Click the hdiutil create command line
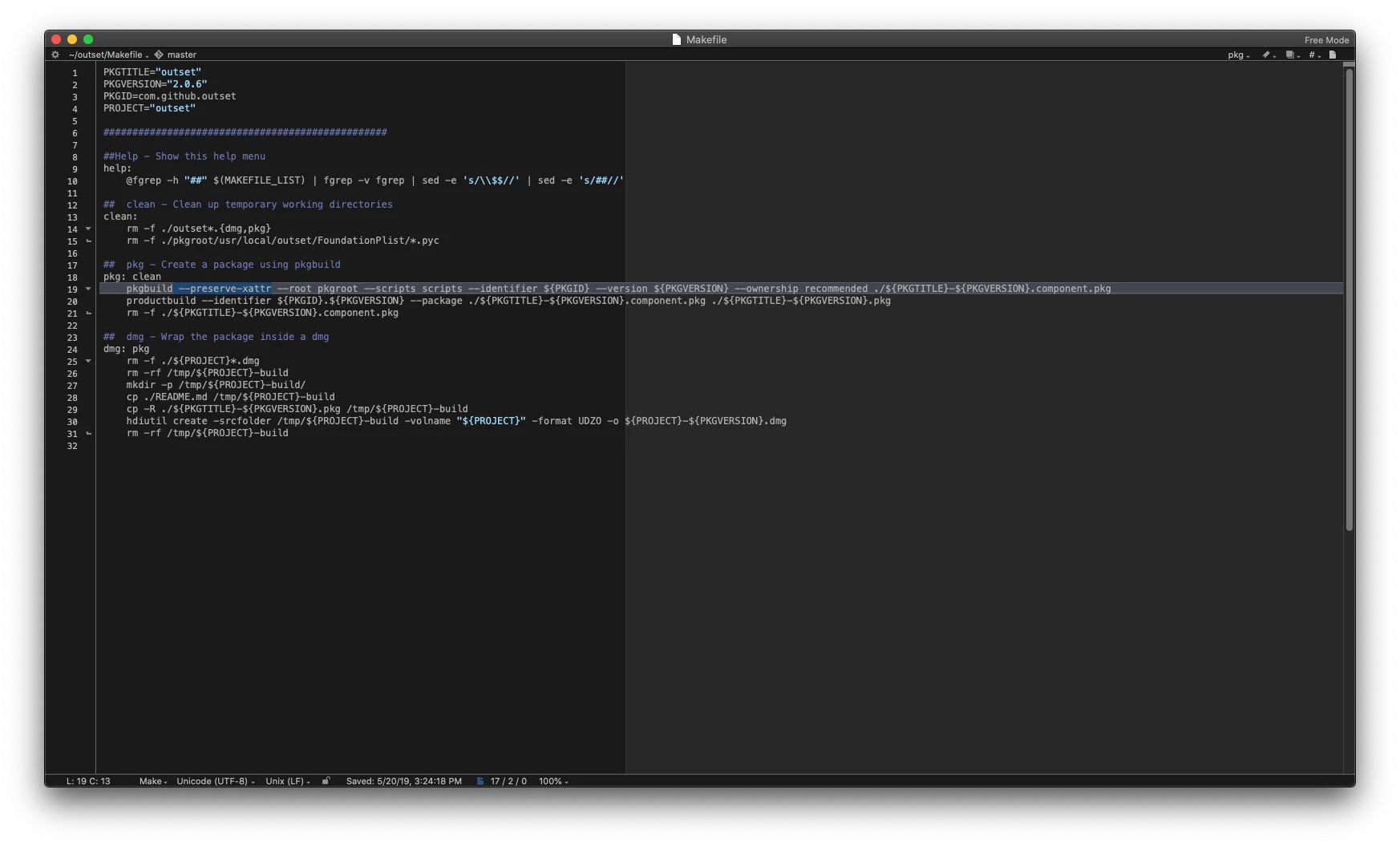The width and height of the screenshot is (1400, 846). coord(456,421)
